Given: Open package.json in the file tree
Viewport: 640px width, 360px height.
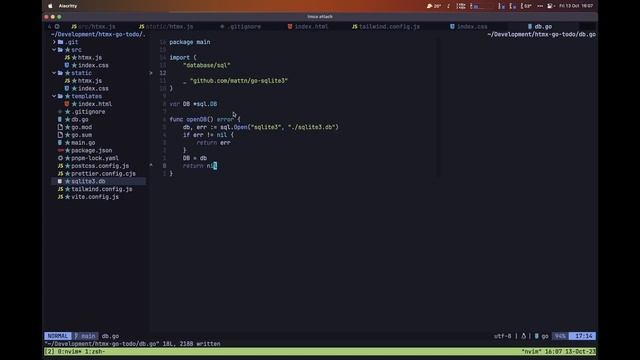Looking at the screenshot, I should 91,151.
